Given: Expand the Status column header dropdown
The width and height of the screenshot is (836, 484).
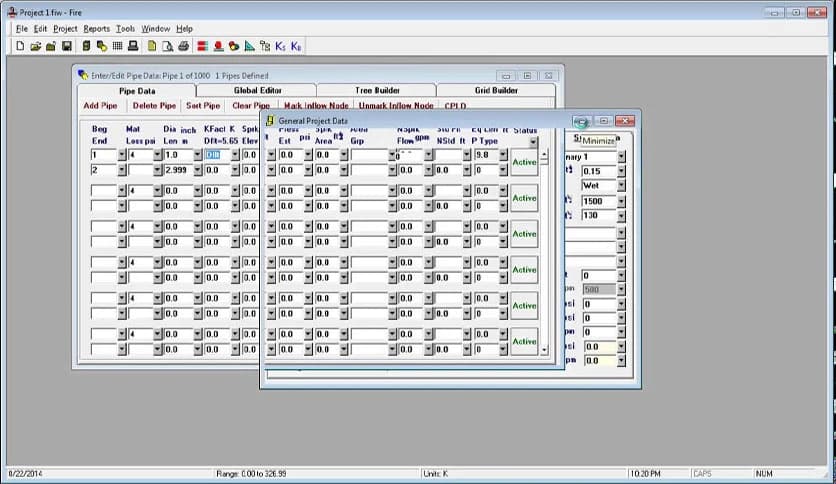Looking at the screenshot, I should 533,142.
